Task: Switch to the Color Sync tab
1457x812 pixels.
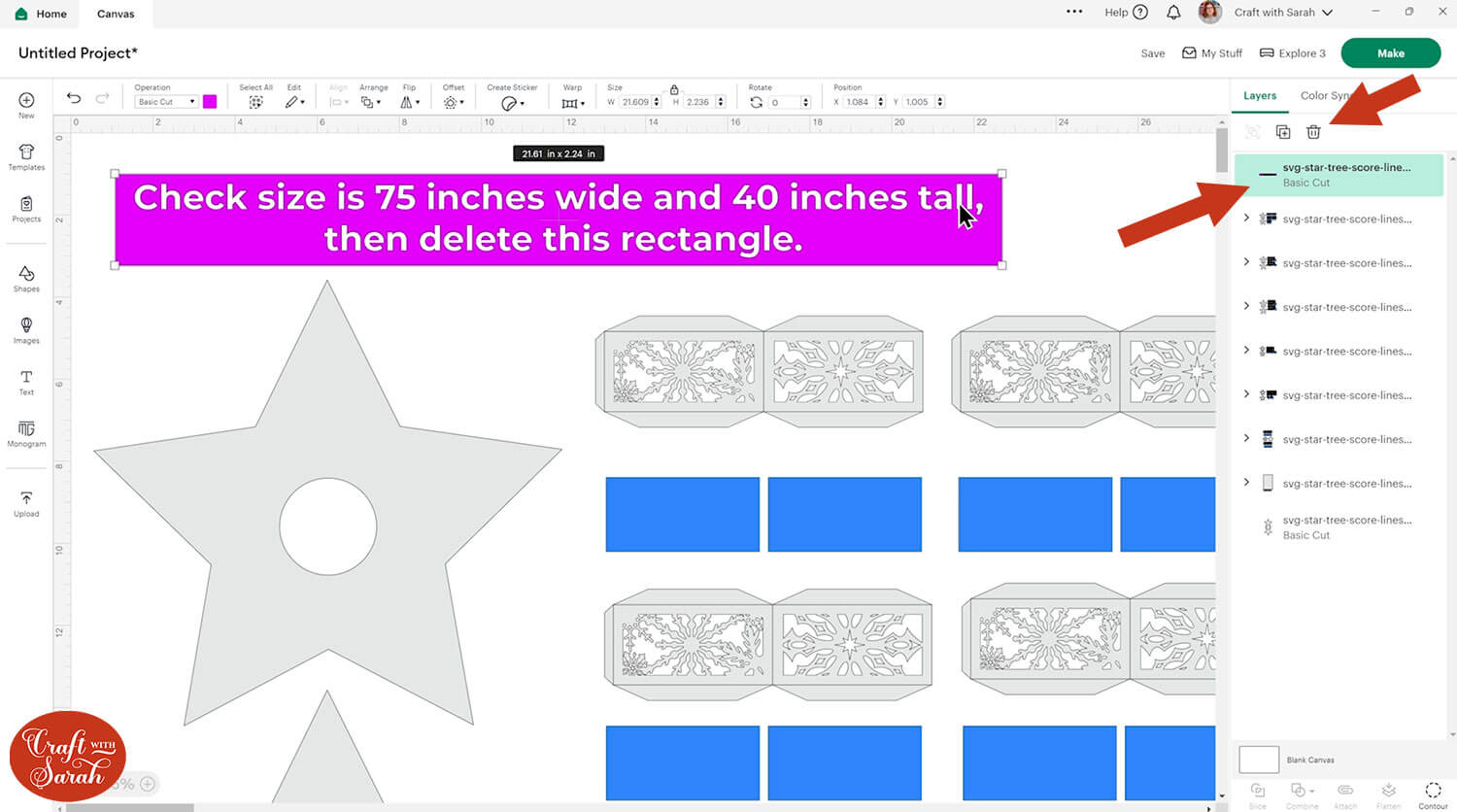Action: [x=1325, y=95]
